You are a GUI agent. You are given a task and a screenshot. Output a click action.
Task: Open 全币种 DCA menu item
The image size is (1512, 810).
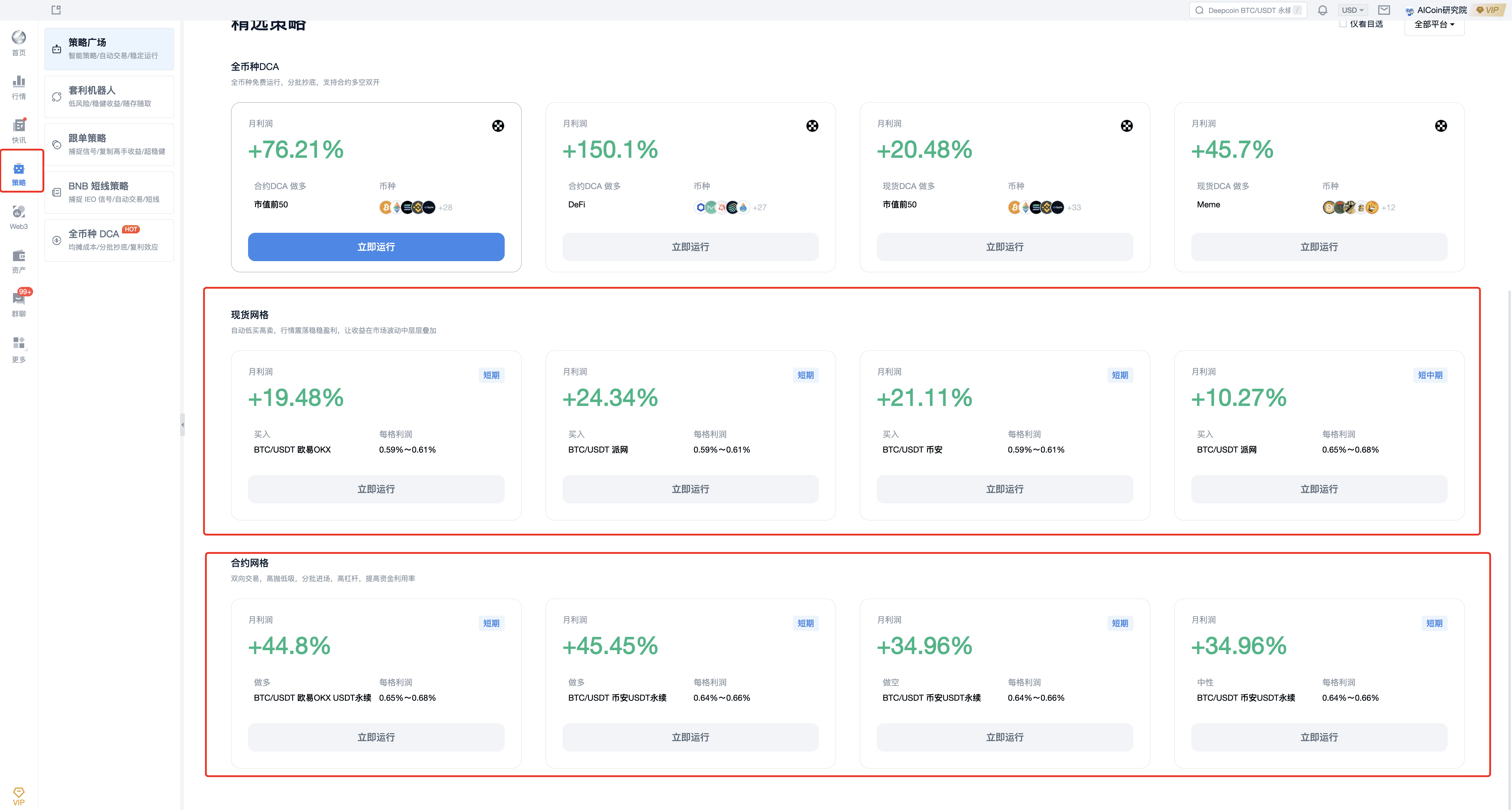[109, 240]
